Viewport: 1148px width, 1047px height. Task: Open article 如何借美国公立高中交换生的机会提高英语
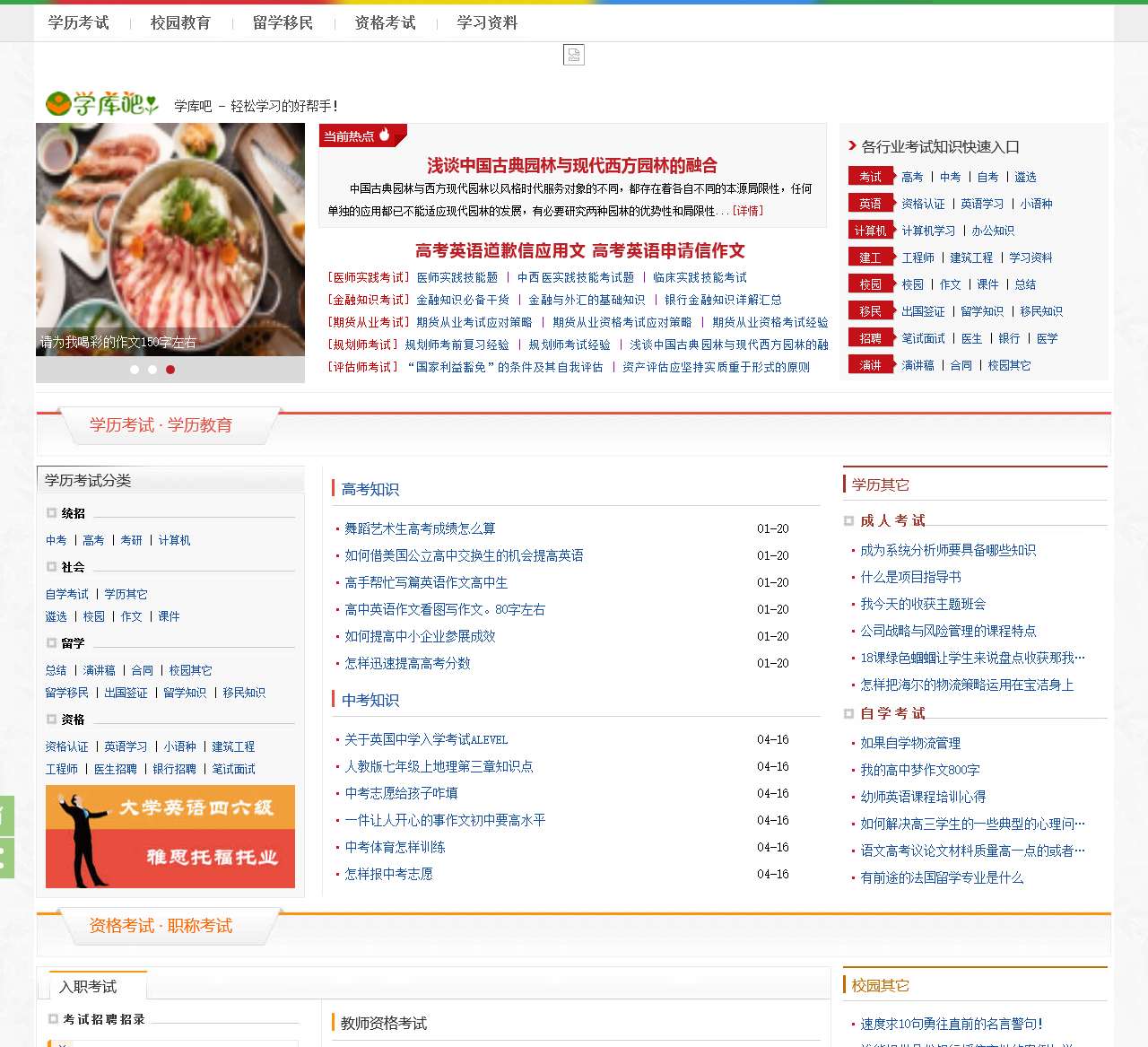tap(464, 555)
